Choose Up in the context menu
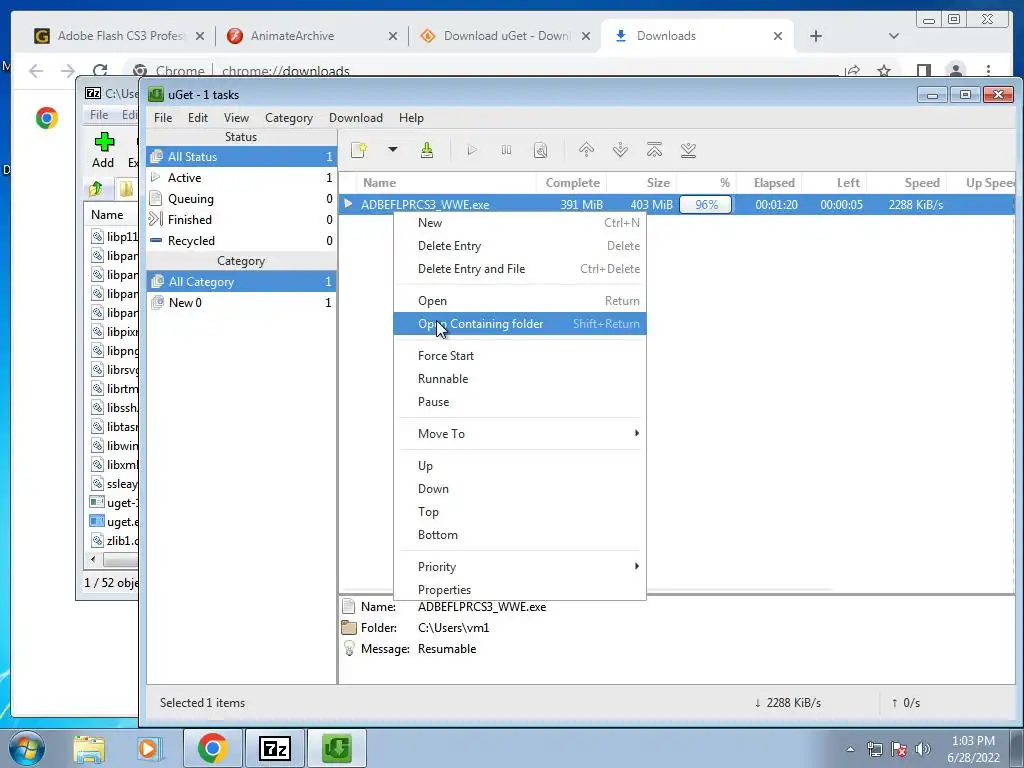The height and width of the screenshot is (768, 1024). click(520, 465)
